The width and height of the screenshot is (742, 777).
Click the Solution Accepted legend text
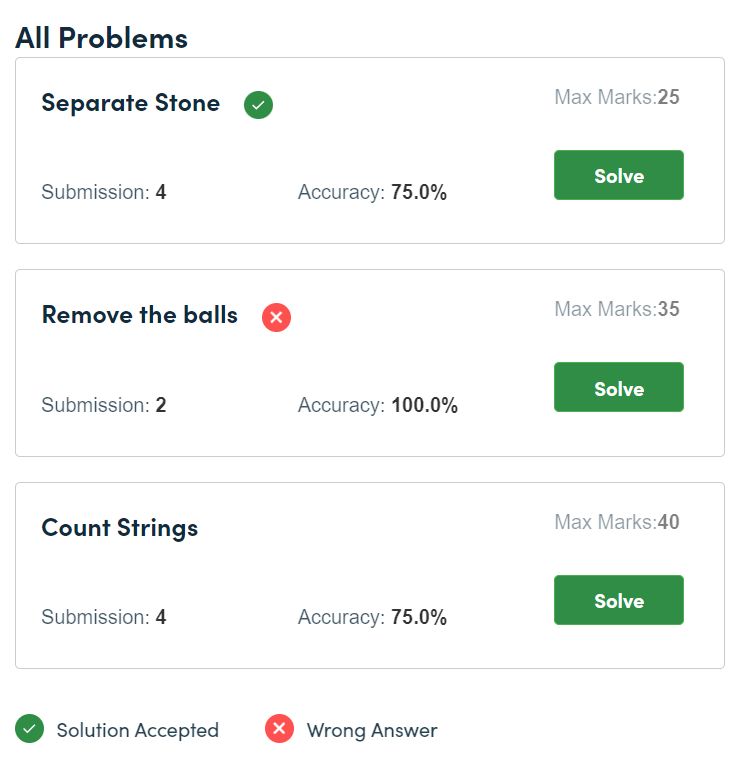pos(138,730)
